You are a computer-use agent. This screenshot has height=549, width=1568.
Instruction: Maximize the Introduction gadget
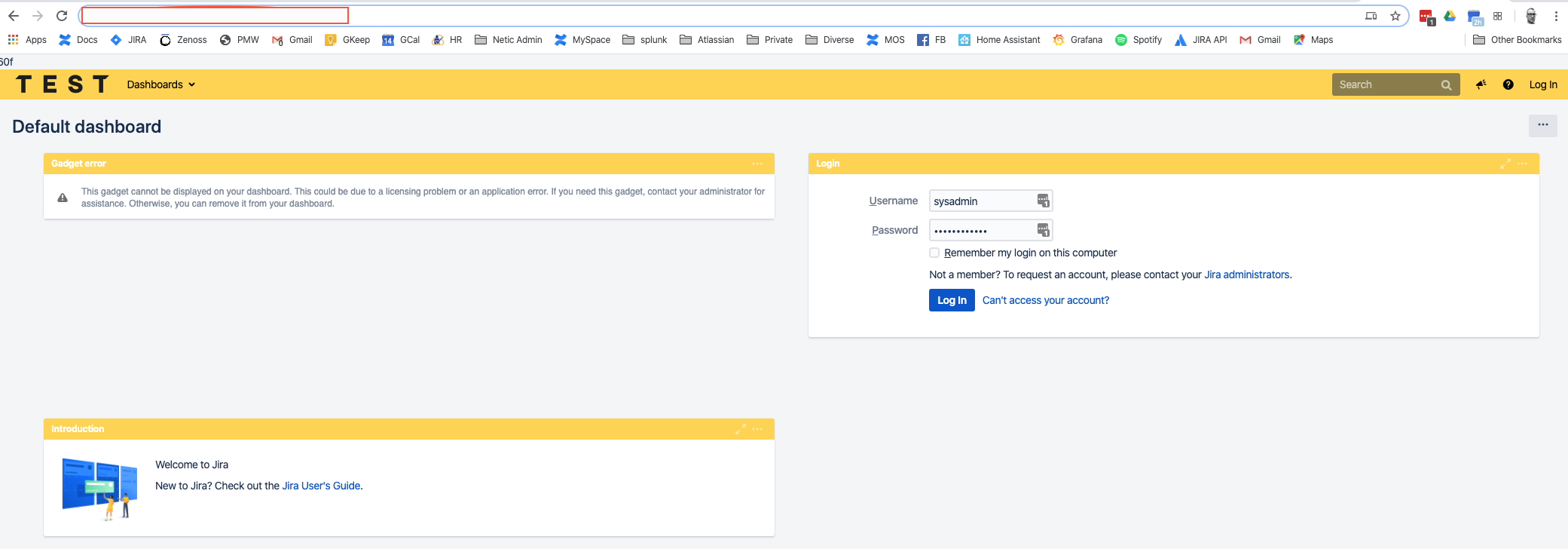point(741,429)
